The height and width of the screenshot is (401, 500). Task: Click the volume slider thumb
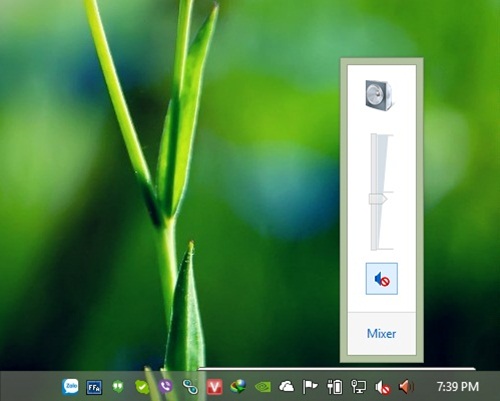coord(378,199)
